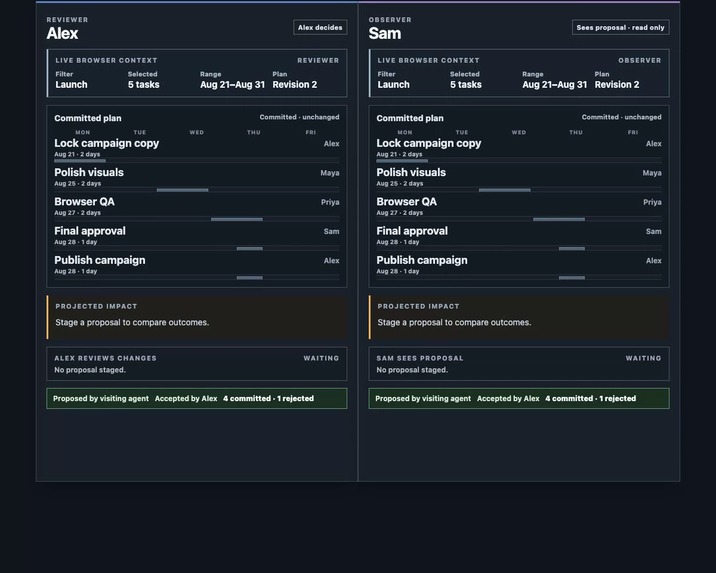Click '4 committed · 1 rejected' in Alex's panel
Viewport: 716px width, 573px height.
pyautogui.click(x=268, y=399)
